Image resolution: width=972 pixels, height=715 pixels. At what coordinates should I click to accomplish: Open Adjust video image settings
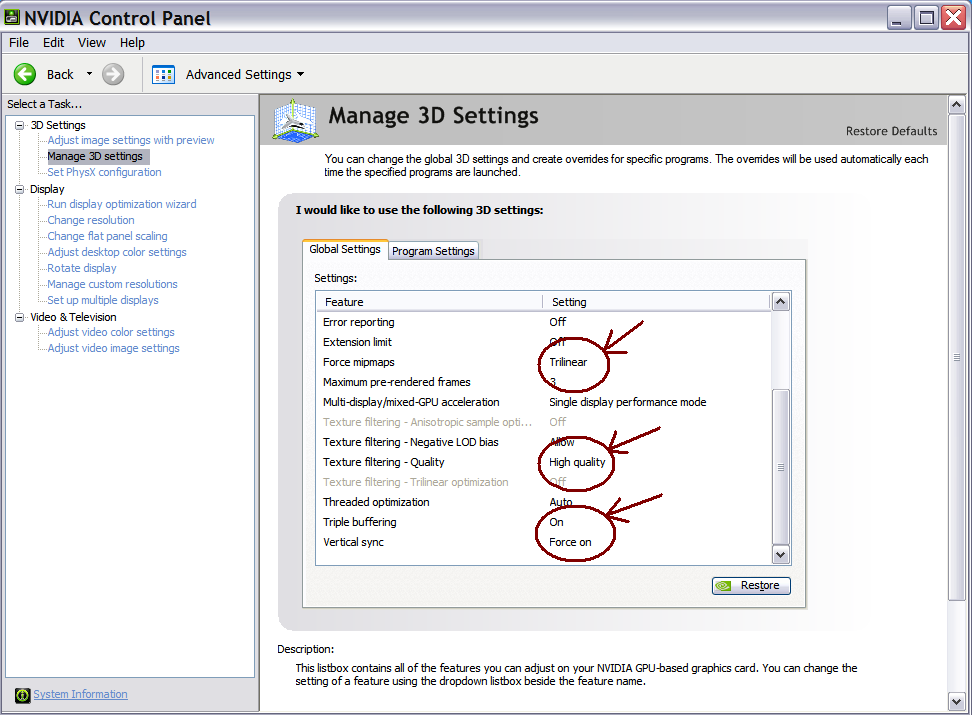click(x=113, y=349)
